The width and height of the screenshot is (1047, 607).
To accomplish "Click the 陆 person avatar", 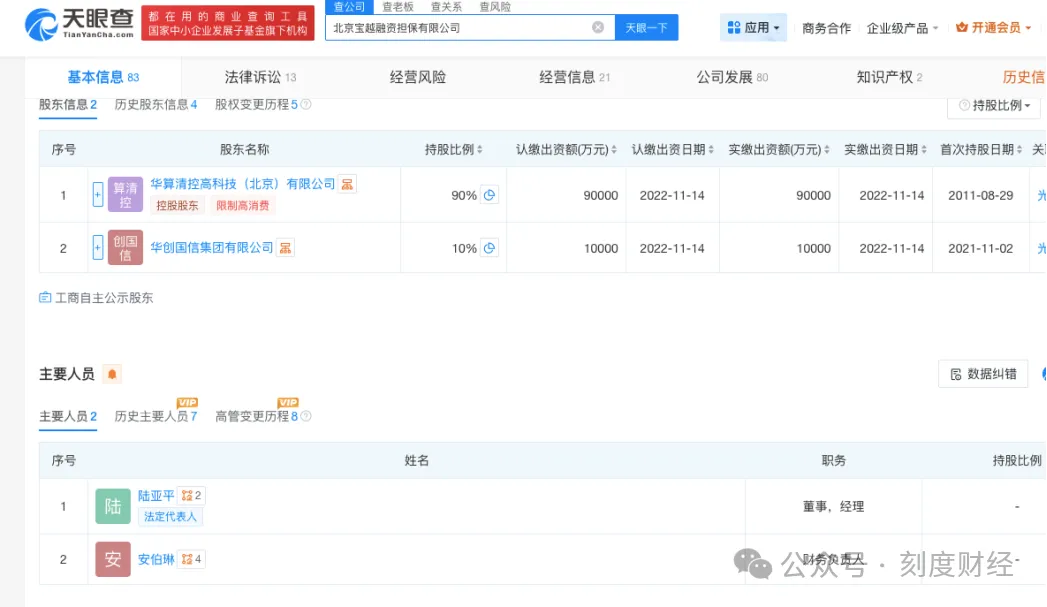I will pos(113,506).
